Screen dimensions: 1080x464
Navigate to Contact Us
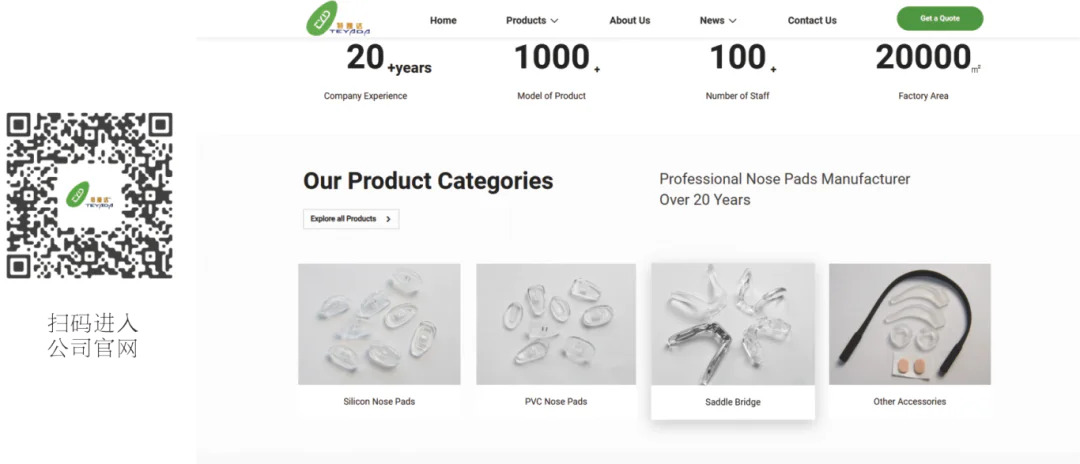point(812,20)
